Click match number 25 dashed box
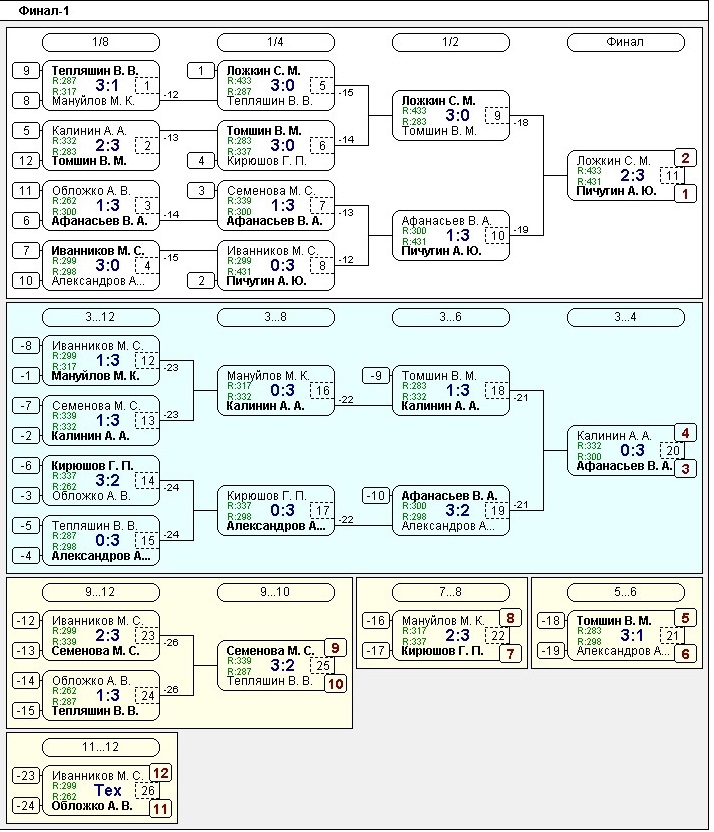The width and height of the screenshot is (714, 832). (323, 666)
